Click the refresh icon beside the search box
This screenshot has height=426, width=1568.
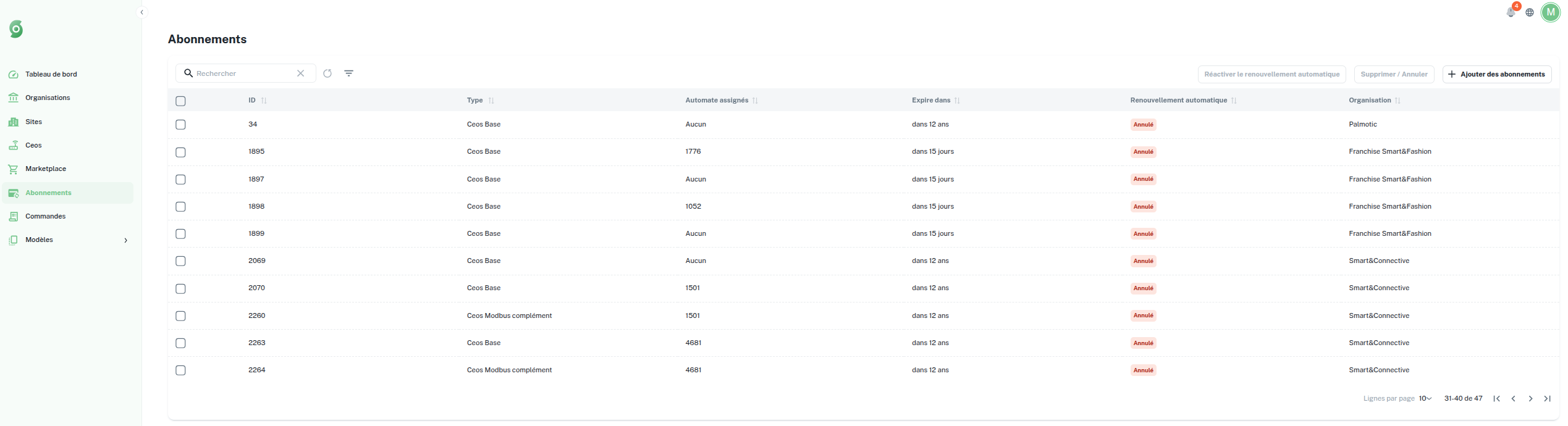point(327,73)
